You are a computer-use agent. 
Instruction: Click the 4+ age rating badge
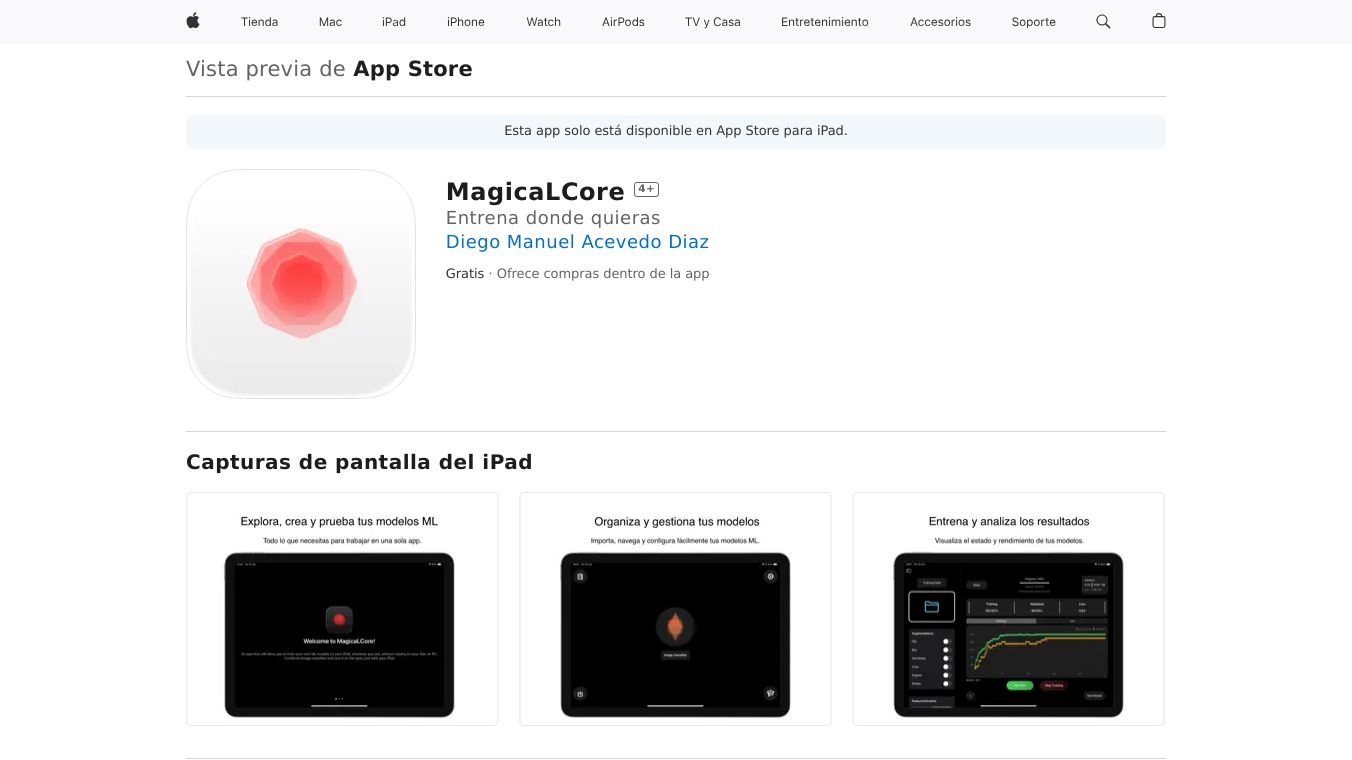[646, 189]
